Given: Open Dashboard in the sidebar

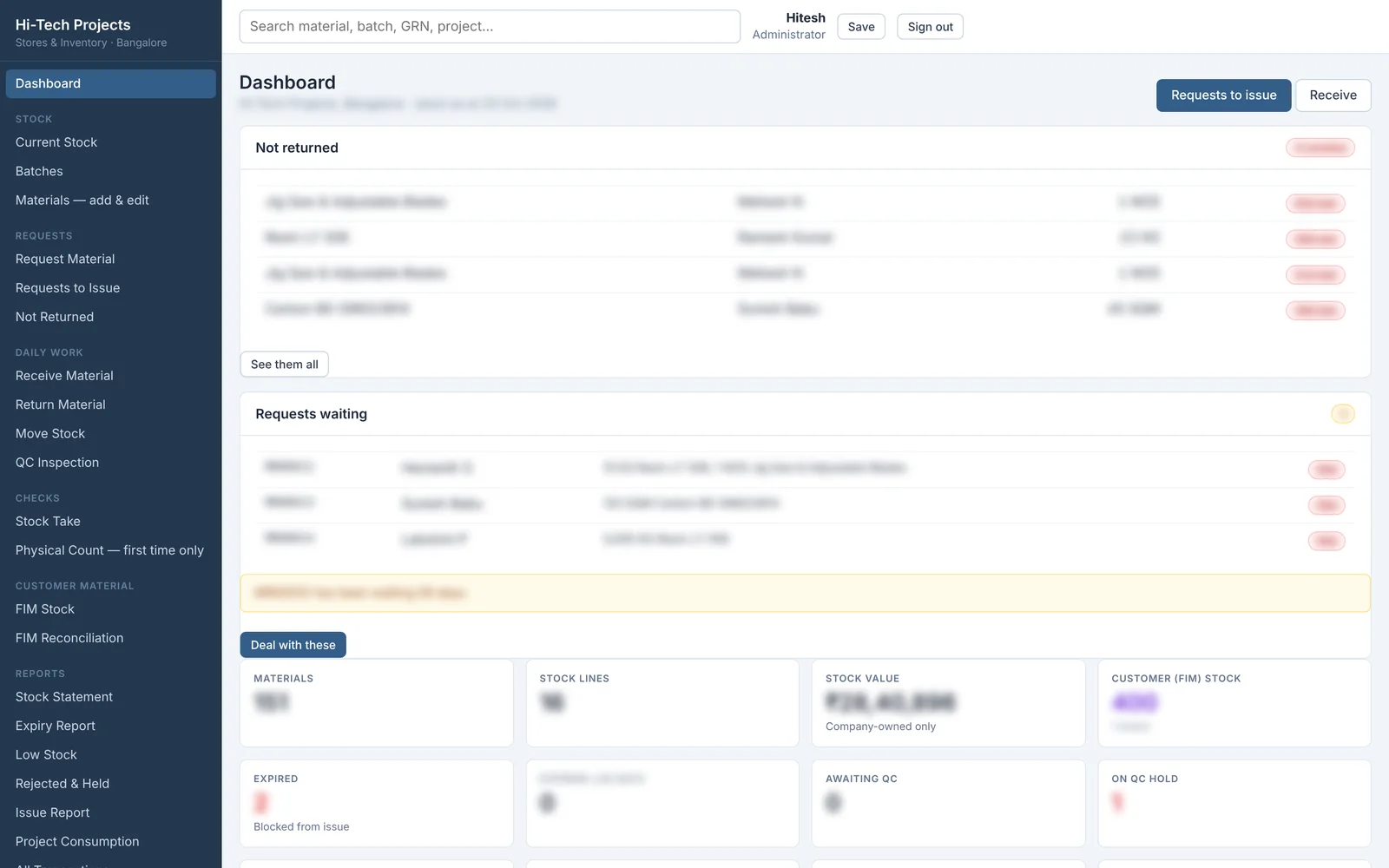Looking at the screenshot, I should pyautogui.click(x=110, y=83).
